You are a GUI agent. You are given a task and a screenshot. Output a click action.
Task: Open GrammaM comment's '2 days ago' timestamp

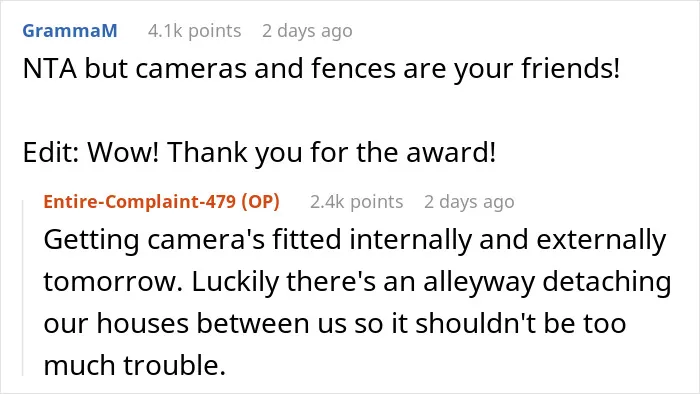click(308, 31)
